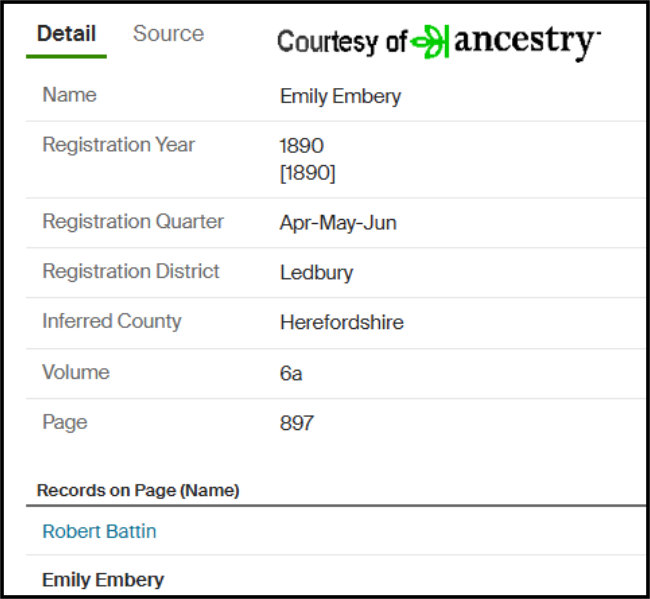Click the bracketed [1890] year value
The height and width of the screenshot is (599, 650).
click(307, 173)
